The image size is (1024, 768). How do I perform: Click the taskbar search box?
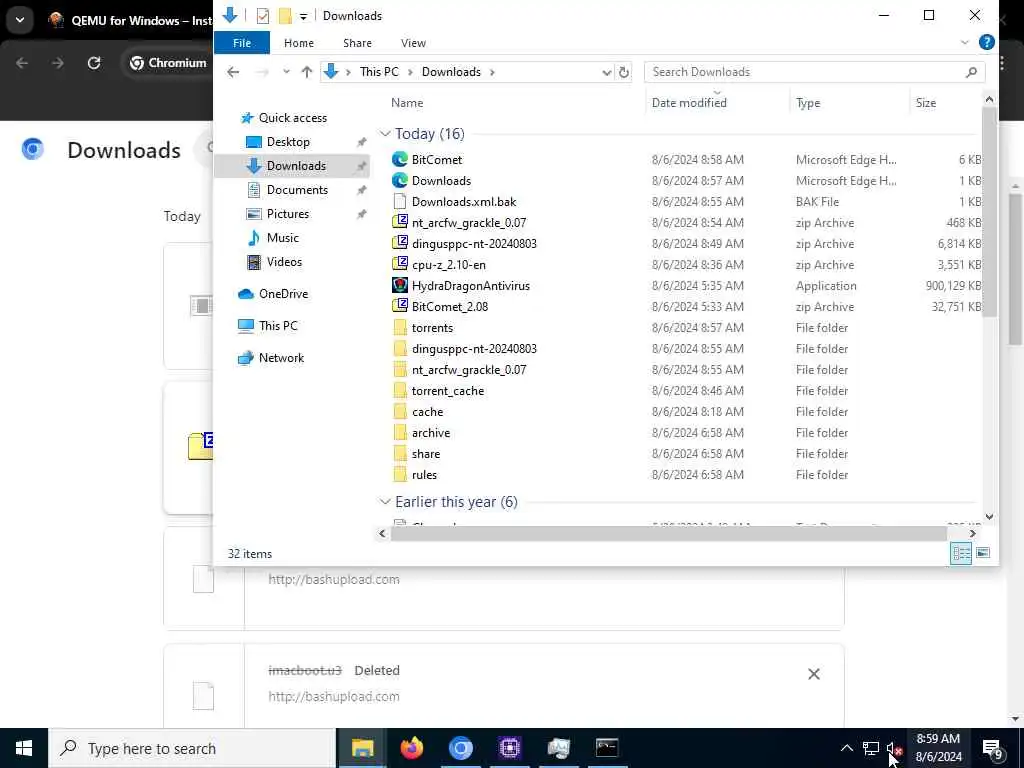(x=192, y=748)
